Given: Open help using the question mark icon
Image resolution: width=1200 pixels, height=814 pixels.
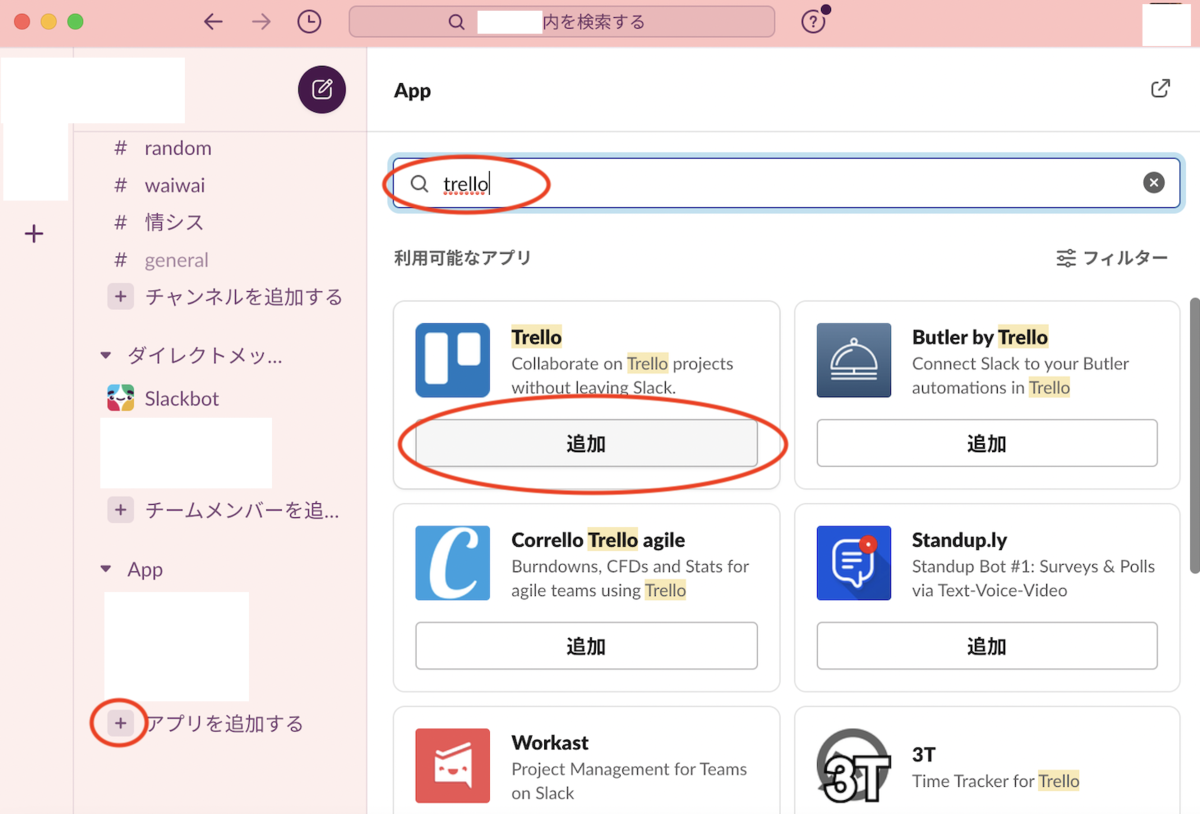Looking at the screenshot, I should coord(813,21).
